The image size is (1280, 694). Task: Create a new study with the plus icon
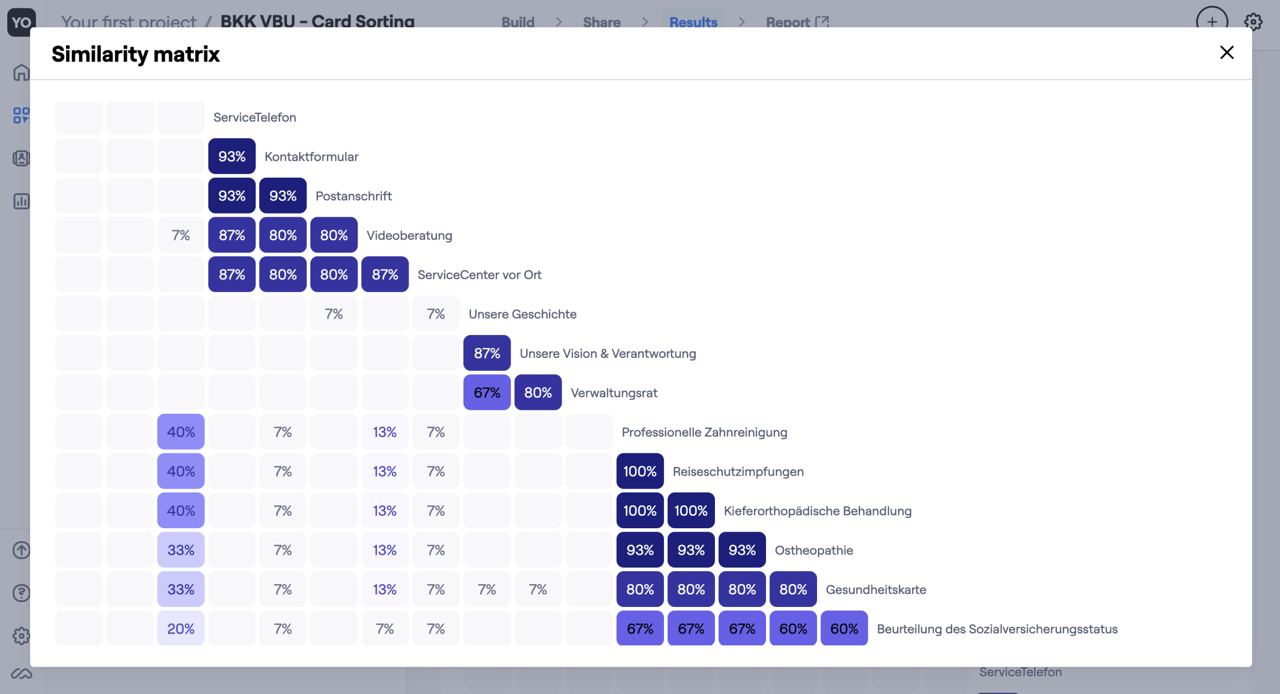coord(1211,21)
